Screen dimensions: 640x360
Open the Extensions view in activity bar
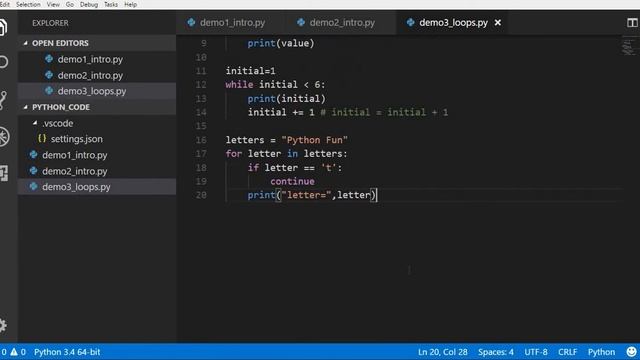point(4,173)
